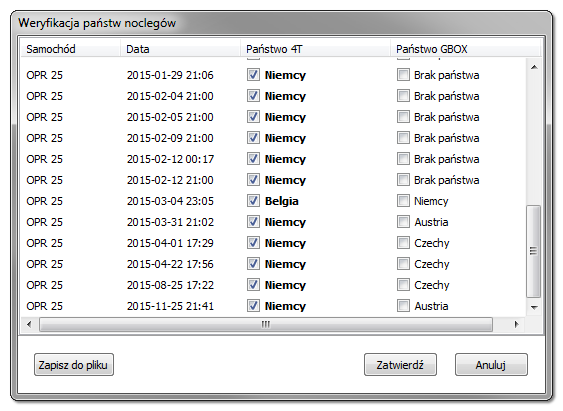
Task: Click the vertical scrollbar down arrow
Action: (x=534, y=307)
